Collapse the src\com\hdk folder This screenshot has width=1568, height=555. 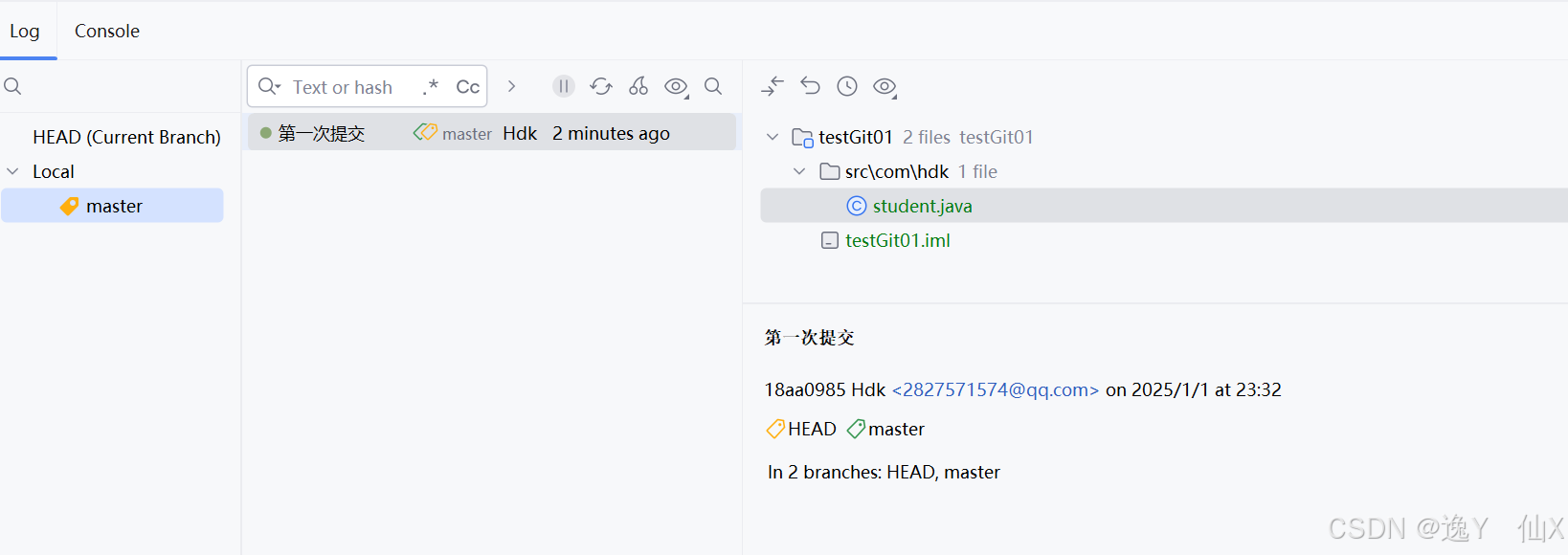(799, 171)
